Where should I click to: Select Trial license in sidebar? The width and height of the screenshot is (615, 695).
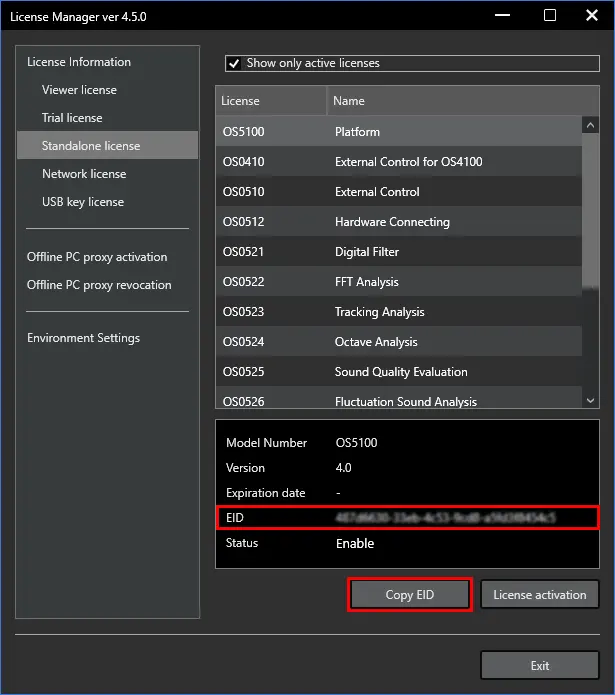point(72,118)
